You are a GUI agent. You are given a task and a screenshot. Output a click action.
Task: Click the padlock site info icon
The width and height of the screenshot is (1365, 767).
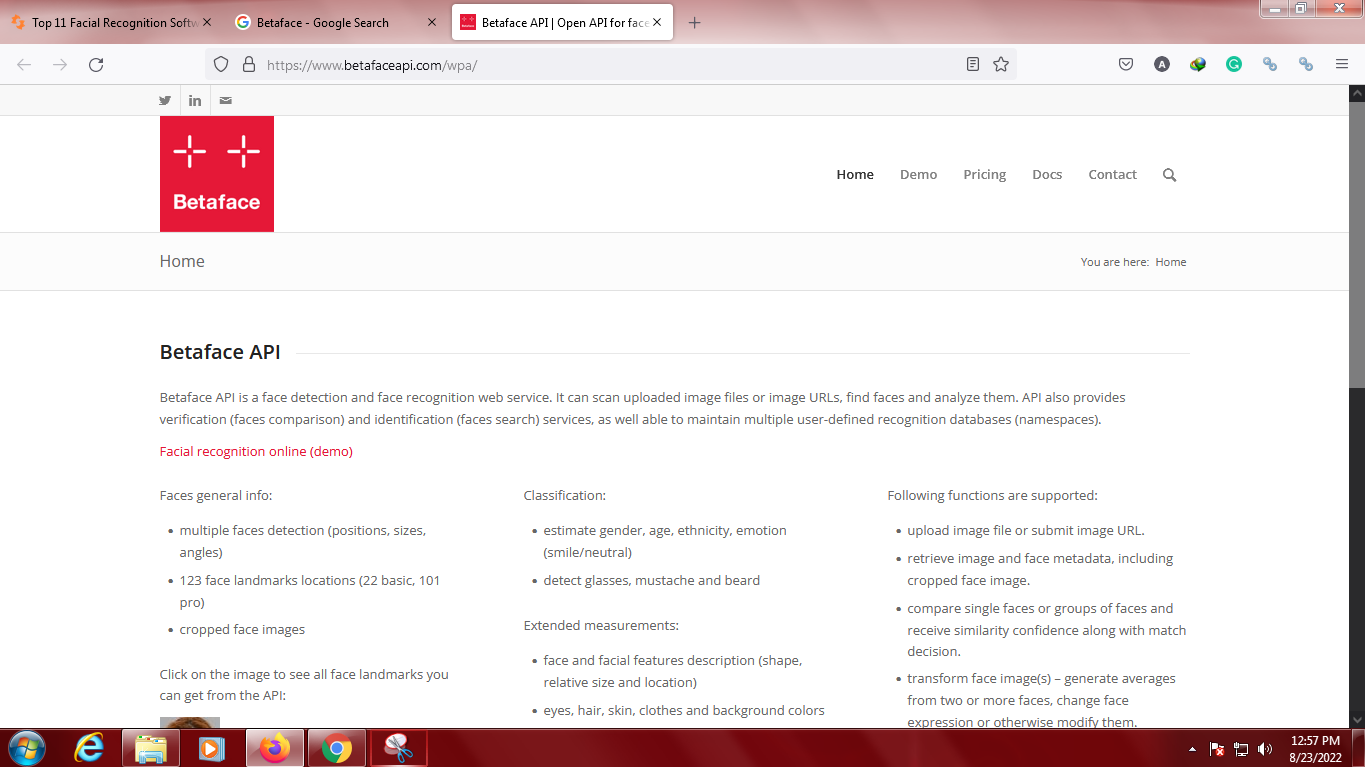coord(249,64)
